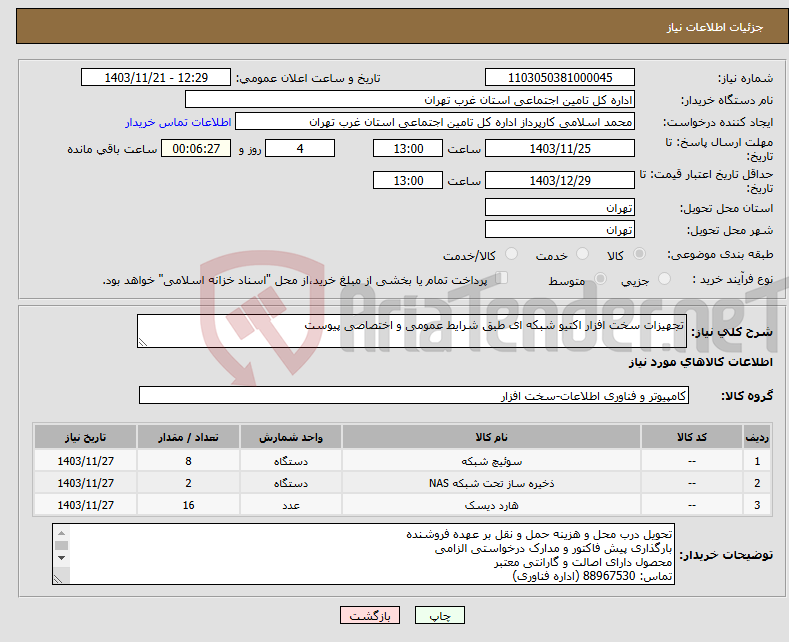Click the buyer notes scroll down arrow
The image size is (789, 642).
click(61, 558)
